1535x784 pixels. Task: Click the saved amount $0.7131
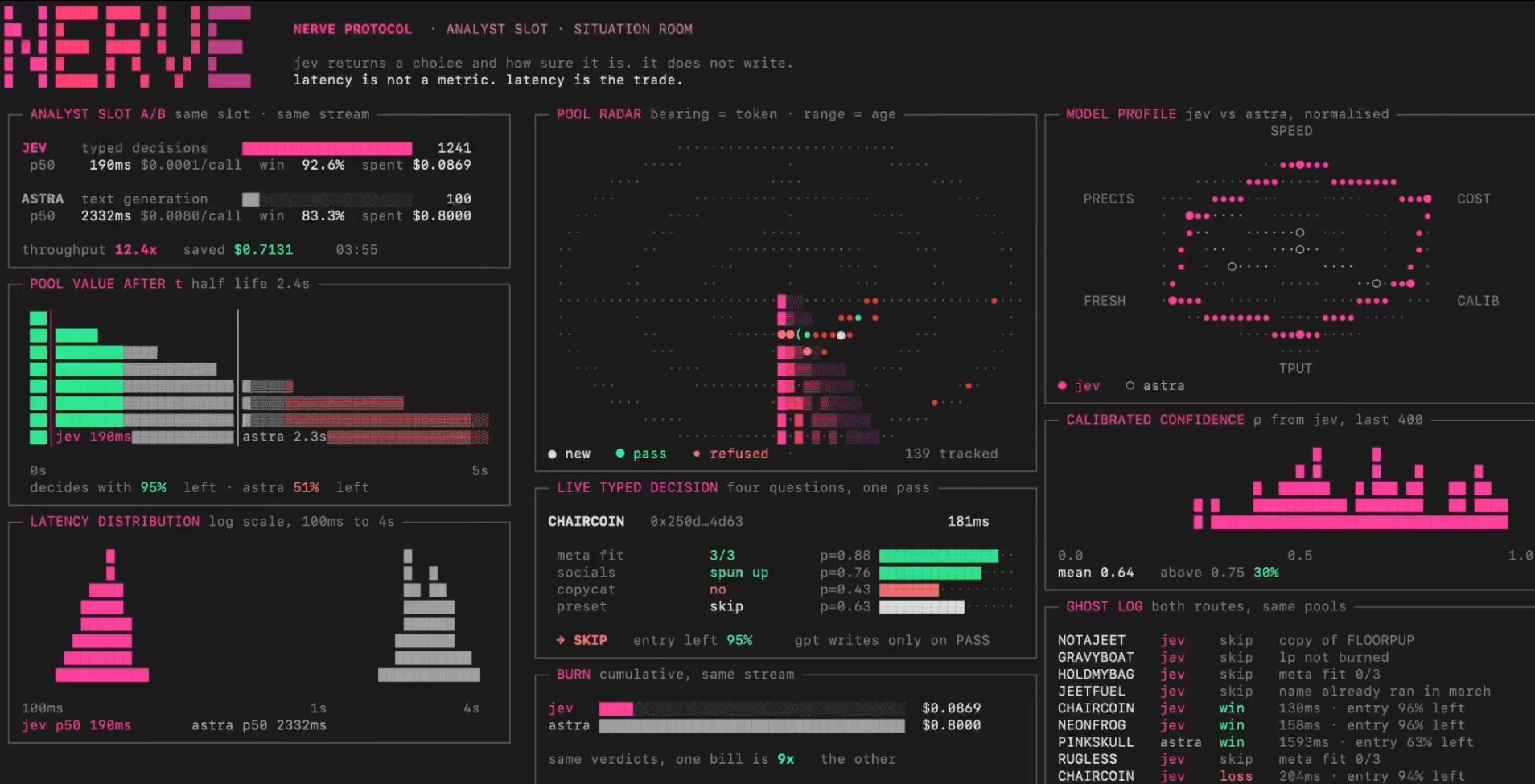pyautogui.click(x=264, y=250)
